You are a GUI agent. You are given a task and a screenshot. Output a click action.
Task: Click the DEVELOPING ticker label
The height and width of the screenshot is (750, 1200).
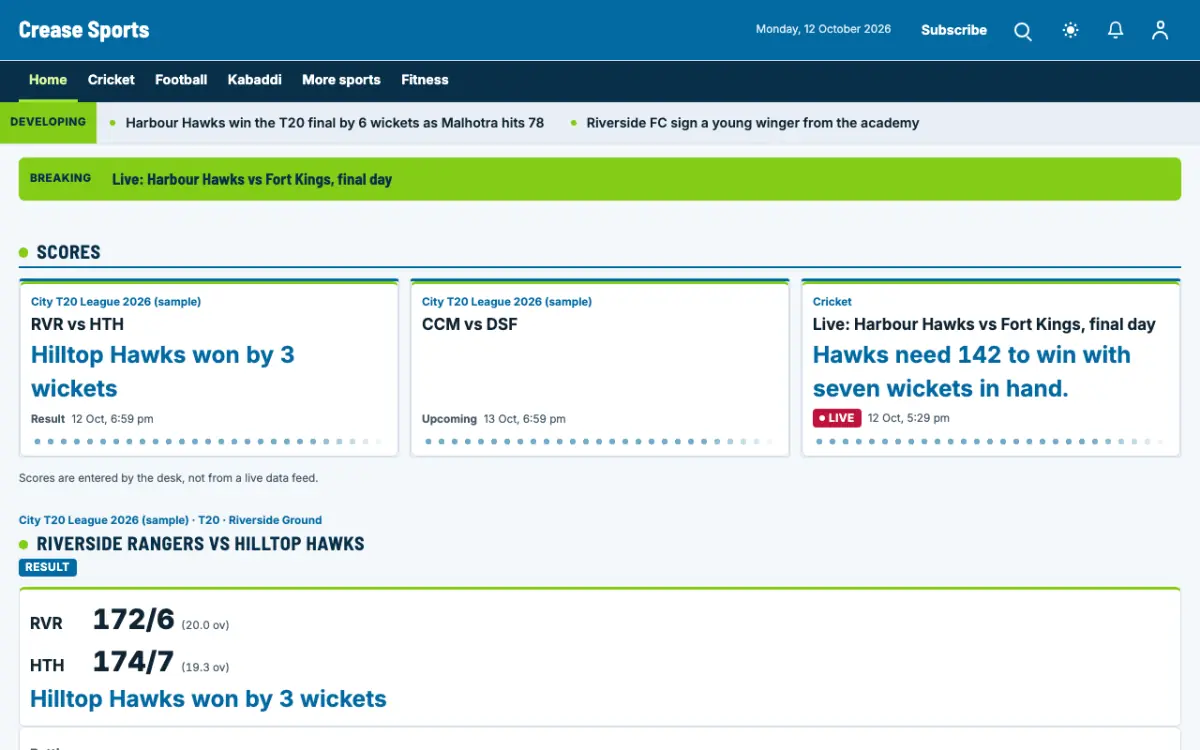[48, 122]
